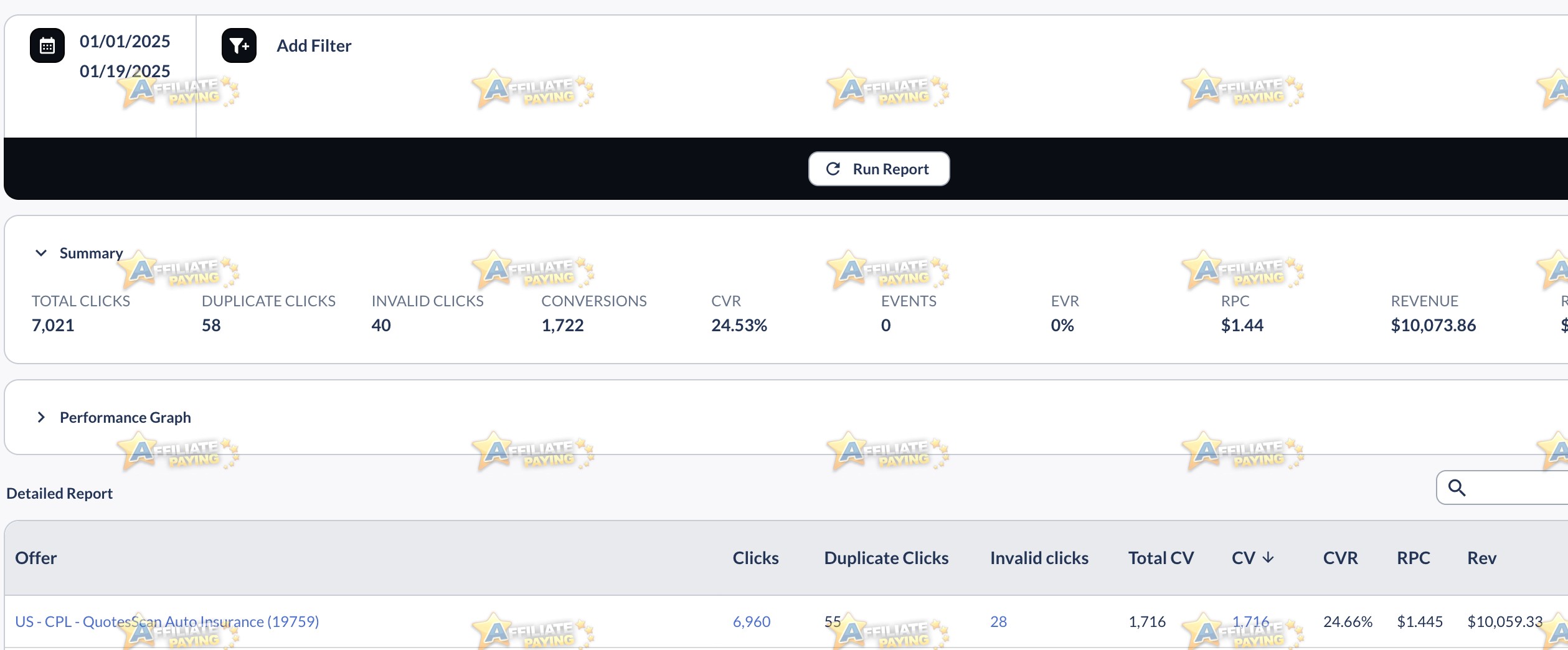
Task: Click the EVR summary label
Action: (x=1065, y=301)
